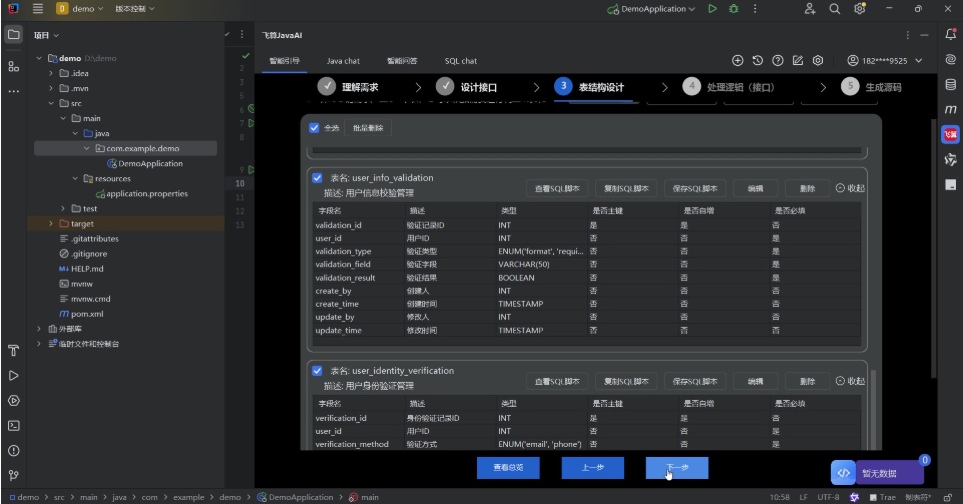Open the main hamburger menu
963x504 pixels.
pos(37,9)
